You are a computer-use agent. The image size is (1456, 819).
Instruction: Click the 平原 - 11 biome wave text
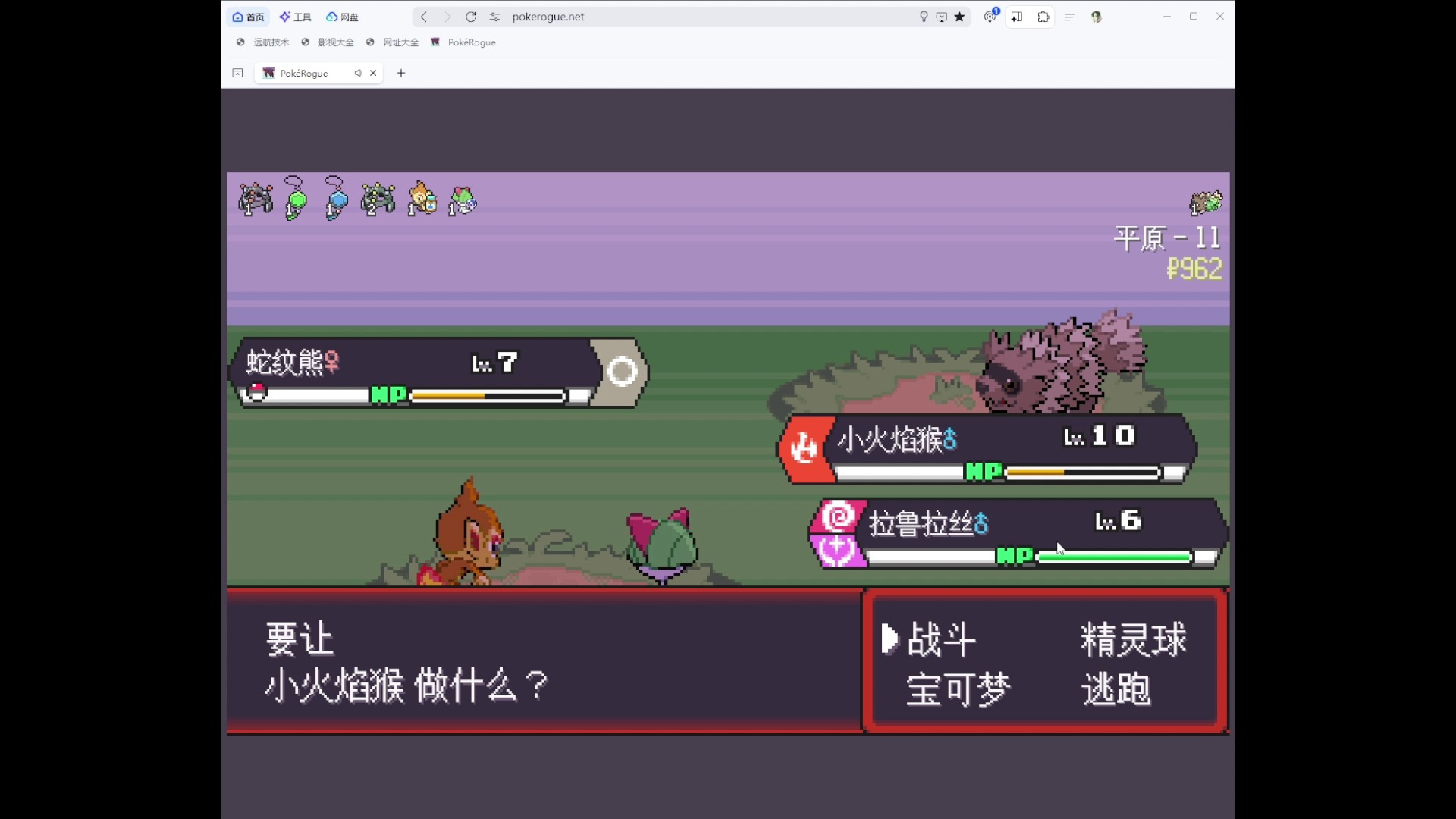tap(1167, 238)
